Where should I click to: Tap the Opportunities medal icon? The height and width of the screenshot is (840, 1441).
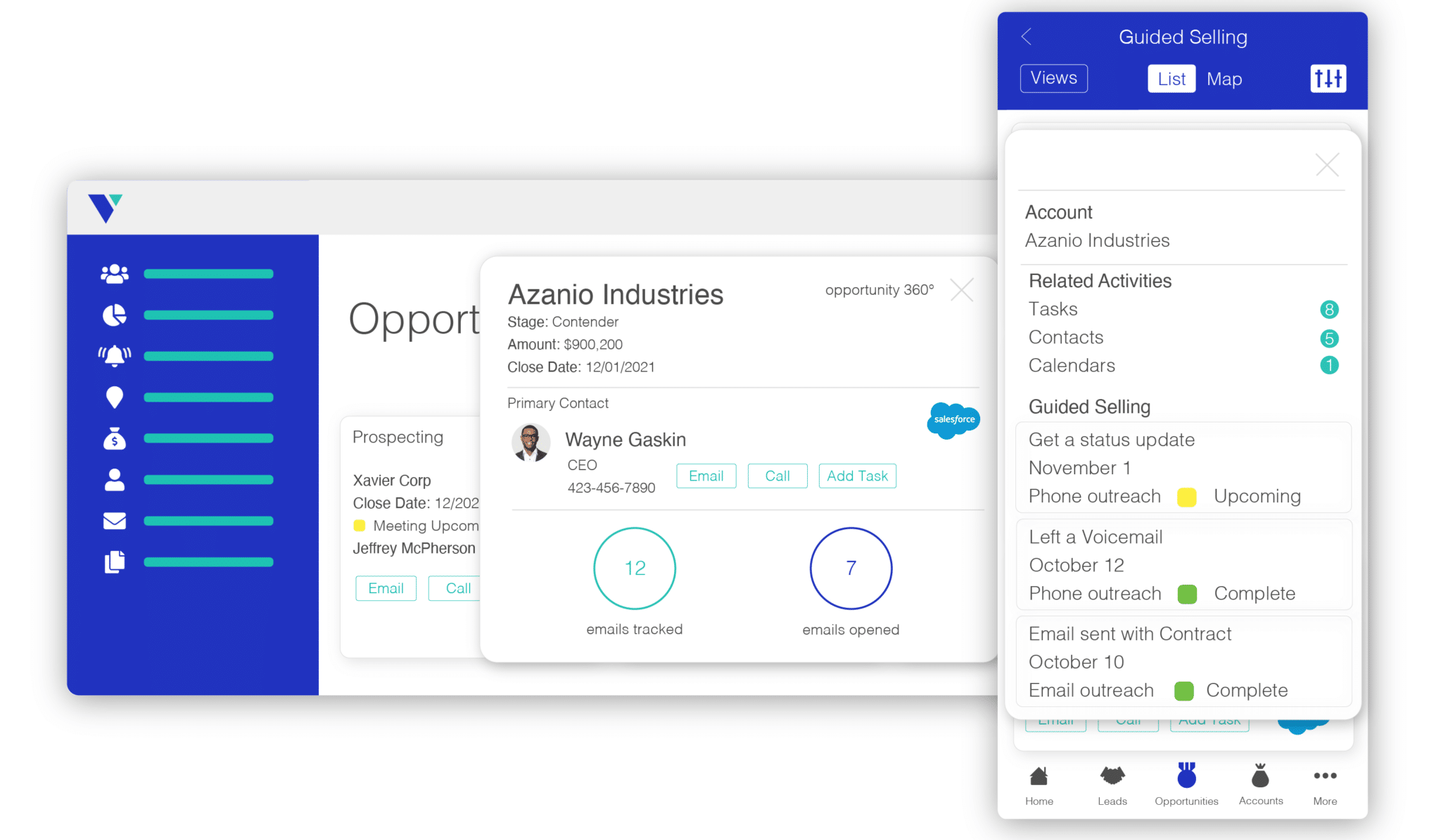tap(1186, 777)
